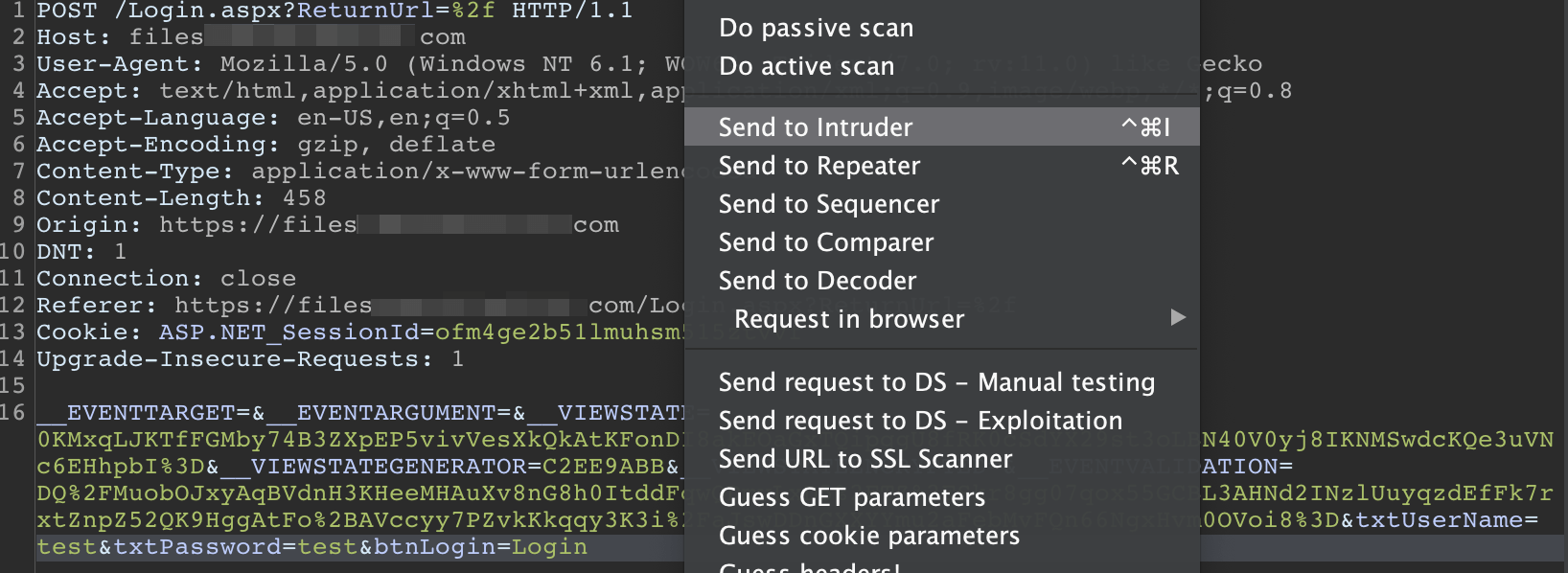
Task: Expand Request in browser submenu arrow
Action: pyautogui.click(x=1179, y=317)
